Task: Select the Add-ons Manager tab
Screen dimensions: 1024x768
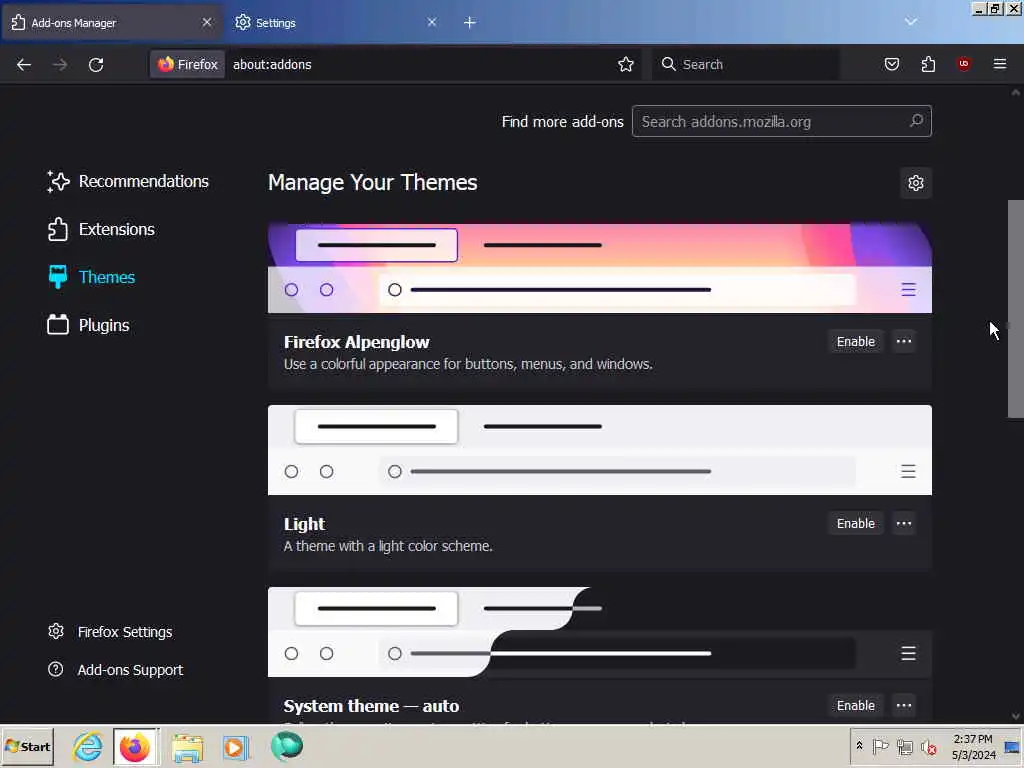Action: pos(111,22)
